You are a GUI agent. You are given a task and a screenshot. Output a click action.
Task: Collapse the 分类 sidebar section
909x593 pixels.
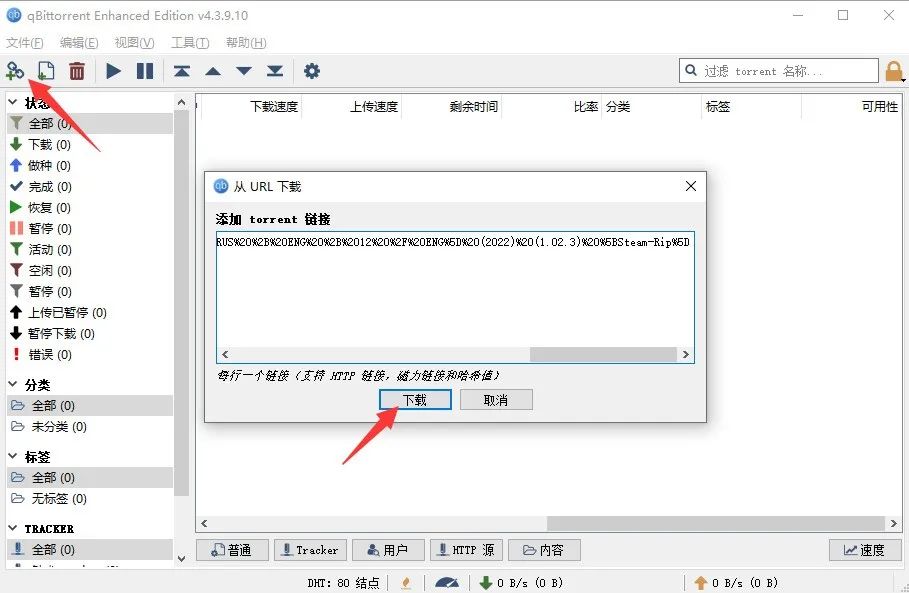point(12,384)
